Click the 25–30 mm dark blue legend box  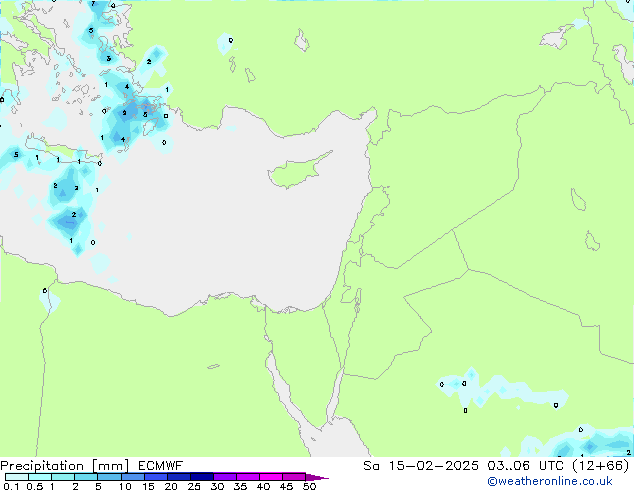[x=201, y=477]
